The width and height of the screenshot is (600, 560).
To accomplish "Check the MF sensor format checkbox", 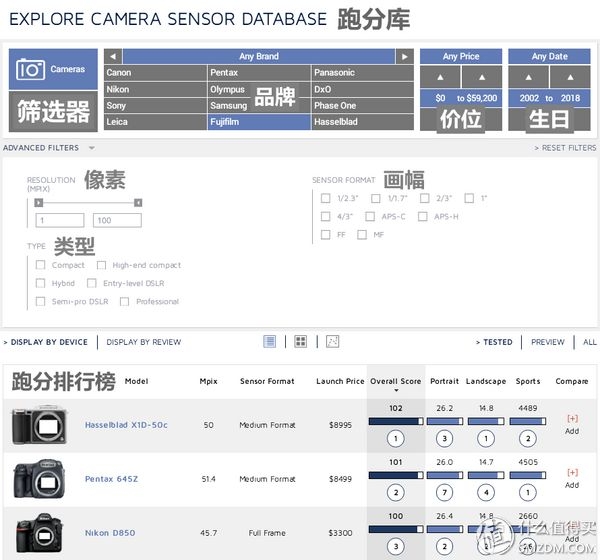I will click(362, 234).
